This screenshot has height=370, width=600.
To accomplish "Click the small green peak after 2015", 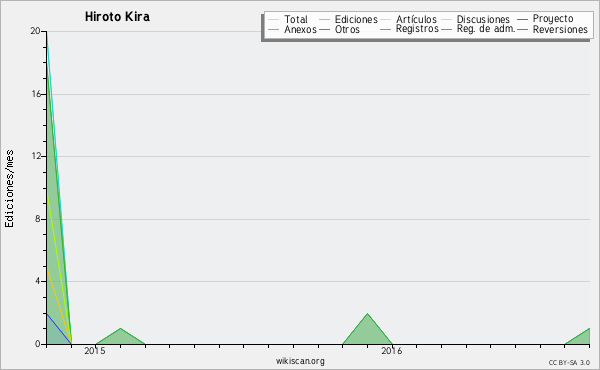I will point(120,337).
